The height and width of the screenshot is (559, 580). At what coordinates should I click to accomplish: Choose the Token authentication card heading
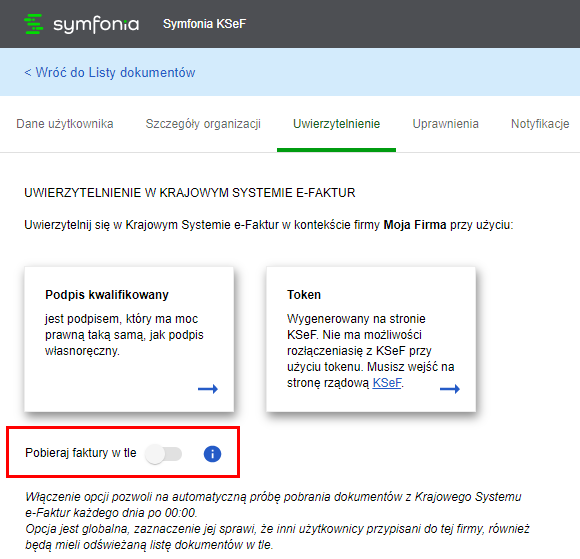(x=304, y=294)
